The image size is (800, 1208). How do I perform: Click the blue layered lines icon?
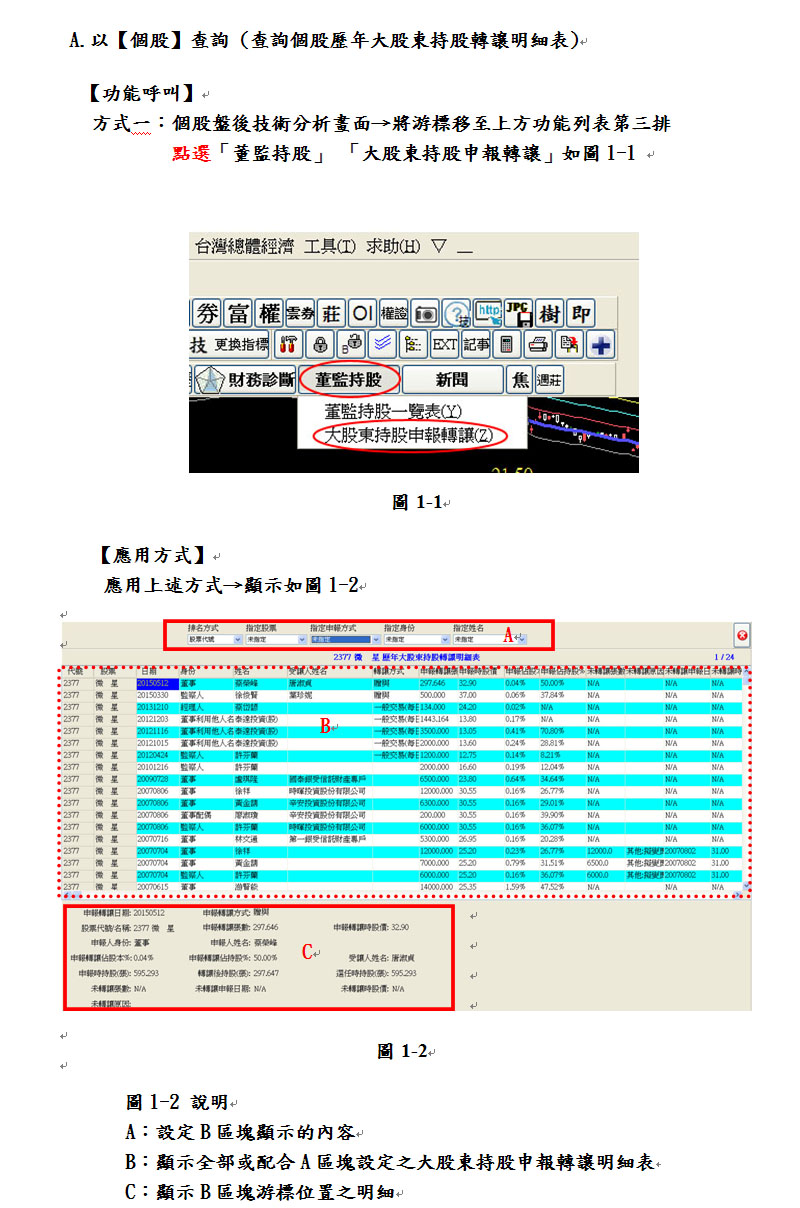tap(382, 345)
